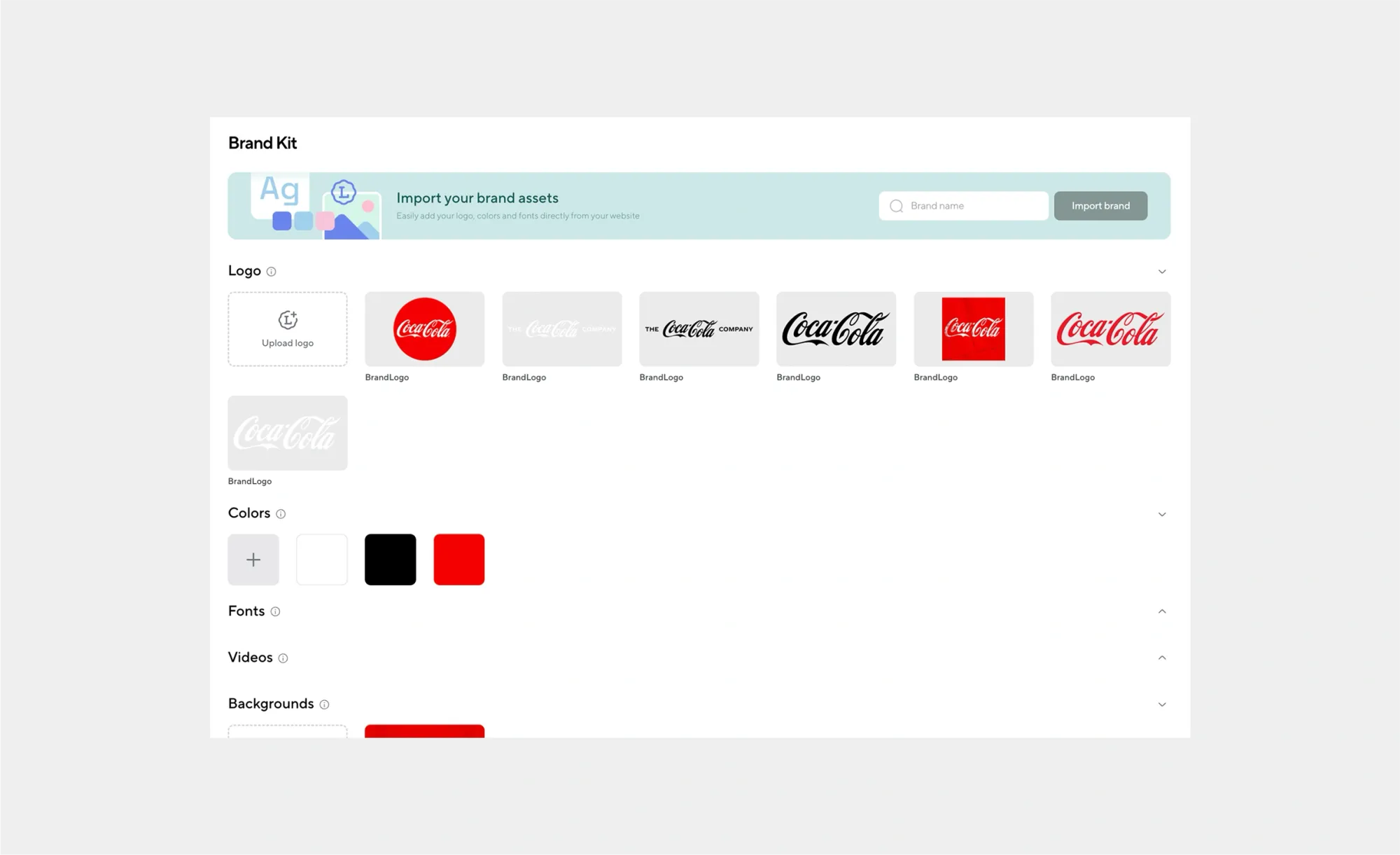Screen dimensions: 1400x855
Task: Click the Upload logo icon
Action: pos(288,320)
